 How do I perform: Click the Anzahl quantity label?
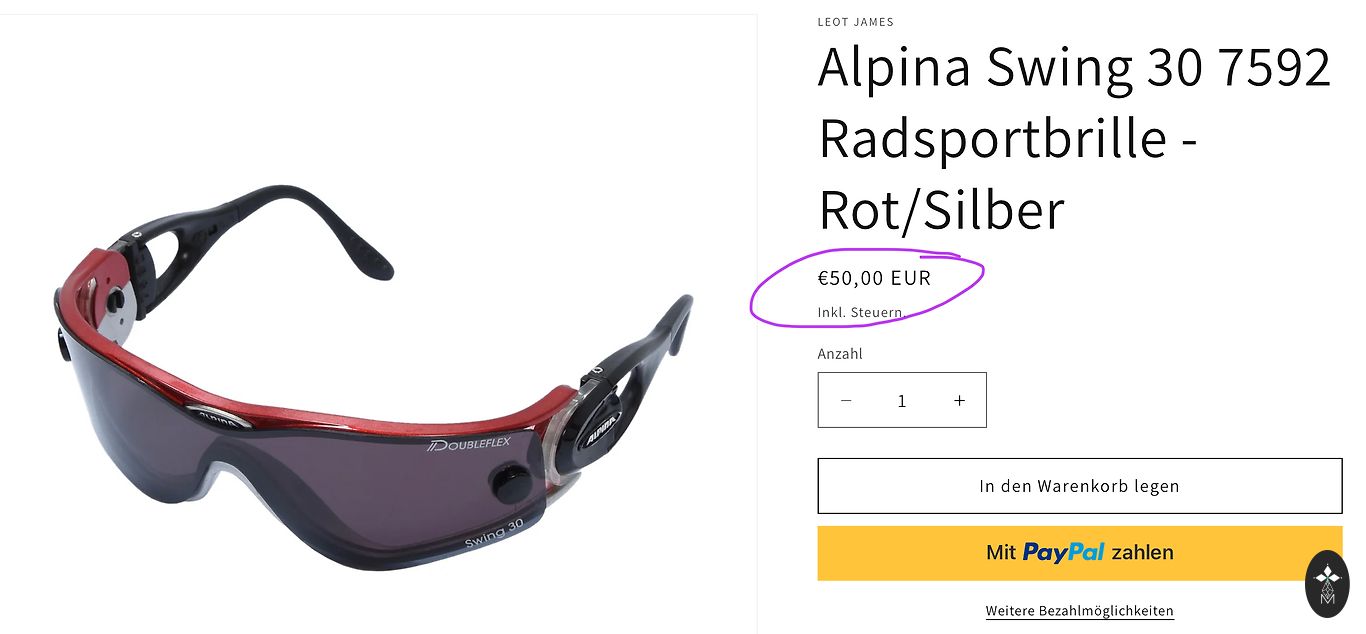click(840, 354)
